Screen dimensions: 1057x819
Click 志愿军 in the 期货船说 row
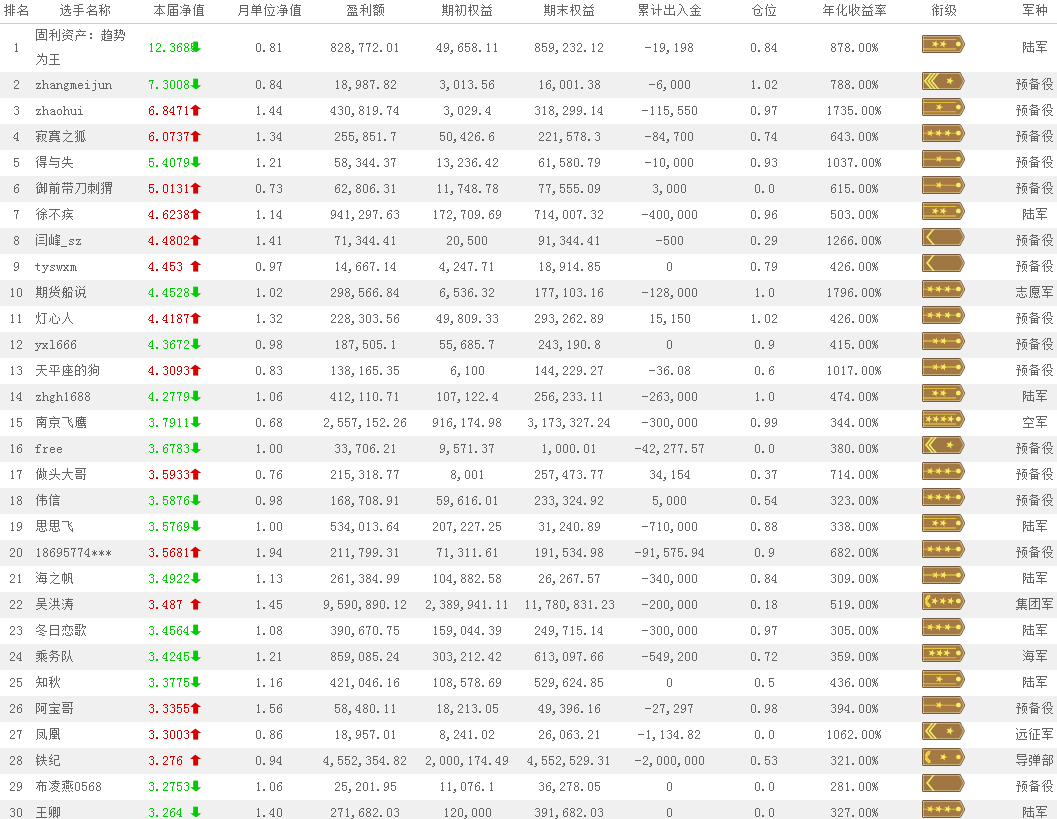coord(1034,292)
